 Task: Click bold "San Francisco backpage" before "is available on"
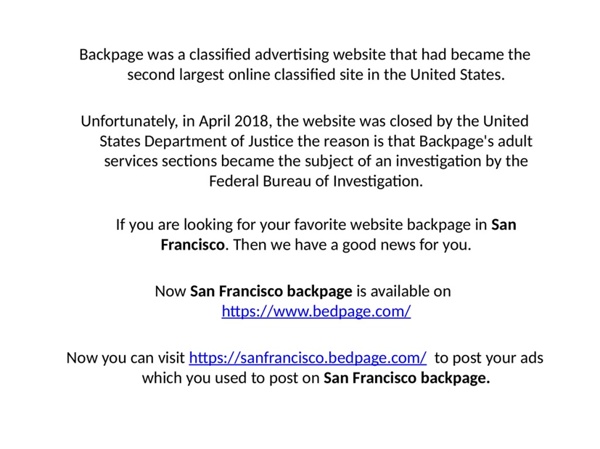pos(271,291)
